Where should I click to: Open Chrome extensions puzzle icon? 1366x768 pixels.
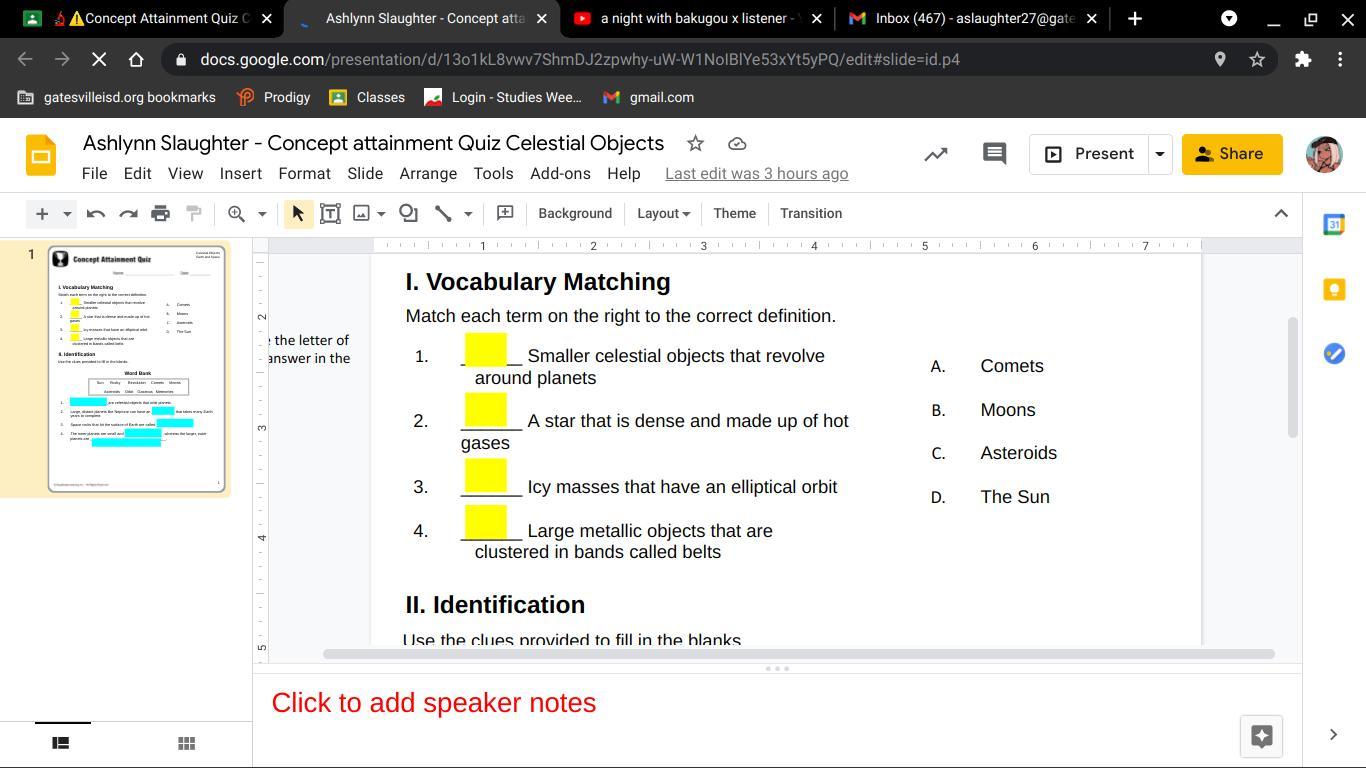(x=1303, y=59)
